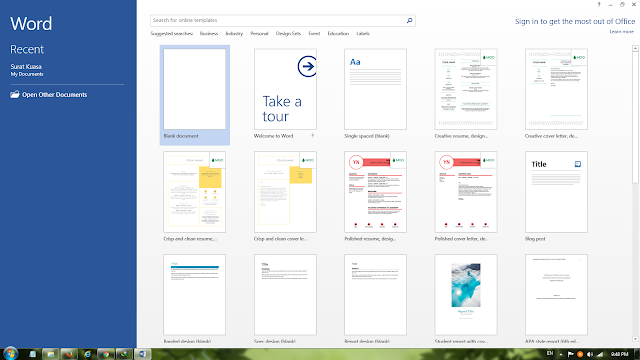
Task: Click the Welcome to Word tour arrow
Action: point(307,66)
